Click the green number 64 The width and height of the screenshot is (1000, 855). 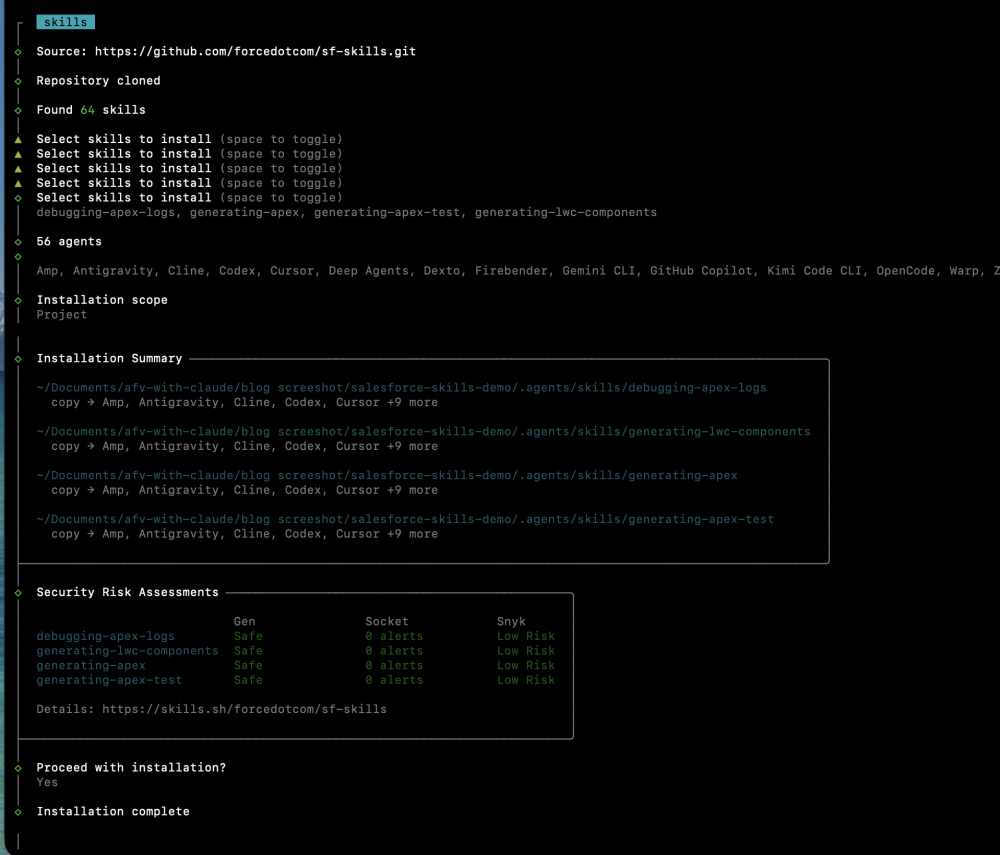tap(87, 110)
